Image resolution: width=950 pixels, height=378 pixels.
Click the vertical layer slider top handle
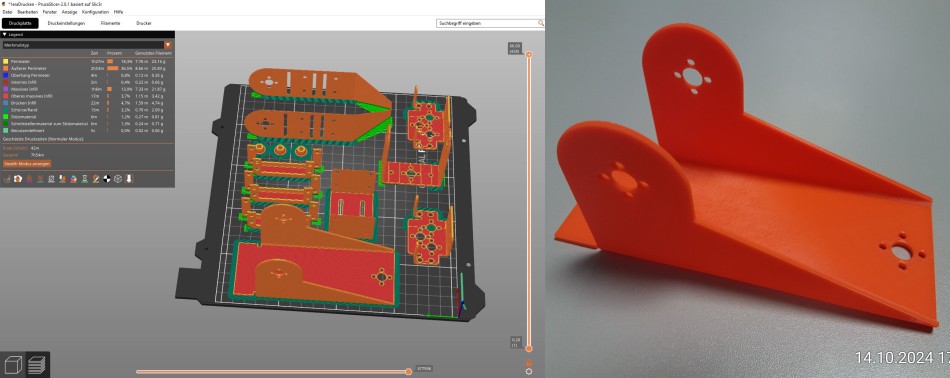tap(529, 55)
